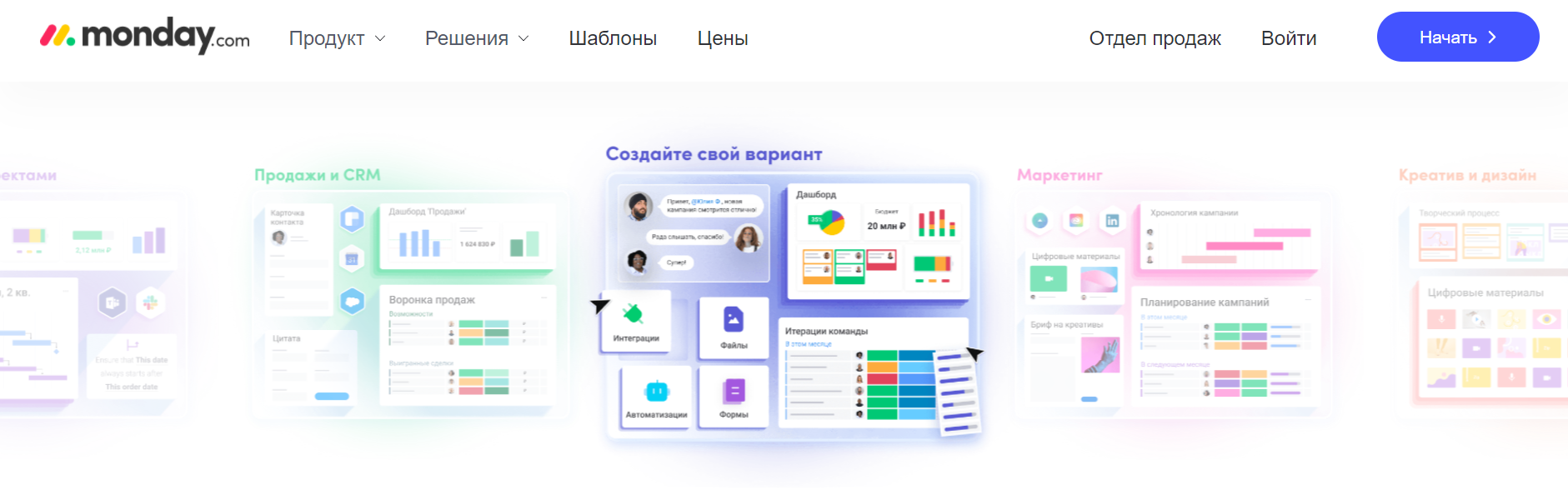1568x495 pixels.
Task: Click the chat messages panel in center card
Action: [x=694, y=233]
